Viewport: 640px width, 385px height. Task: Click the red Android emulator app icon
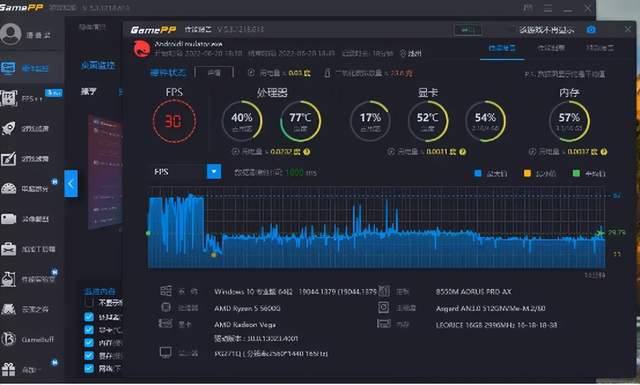[x=142, y=49]
